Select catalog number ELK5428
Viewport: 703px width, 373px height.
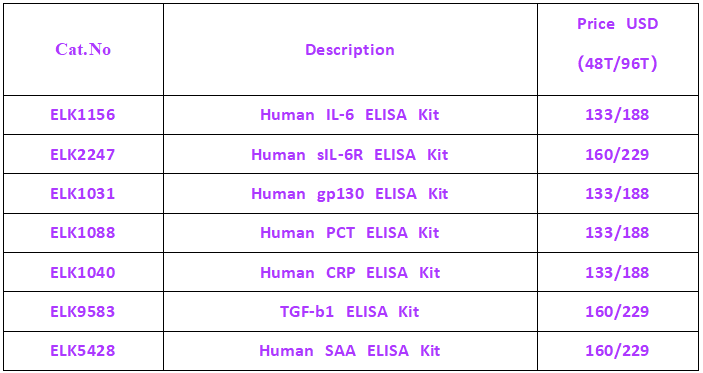[x=82, y=350]
